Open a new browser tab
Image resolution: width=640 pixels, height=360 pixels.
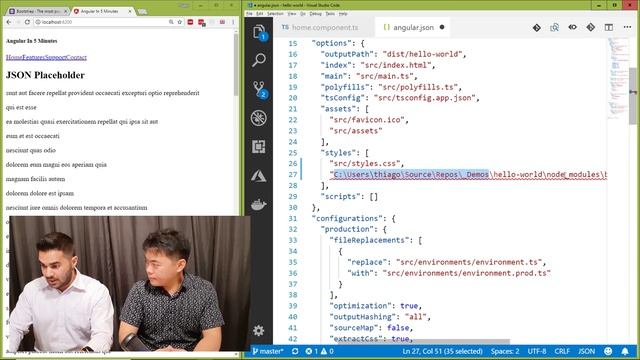coord(142,11)
